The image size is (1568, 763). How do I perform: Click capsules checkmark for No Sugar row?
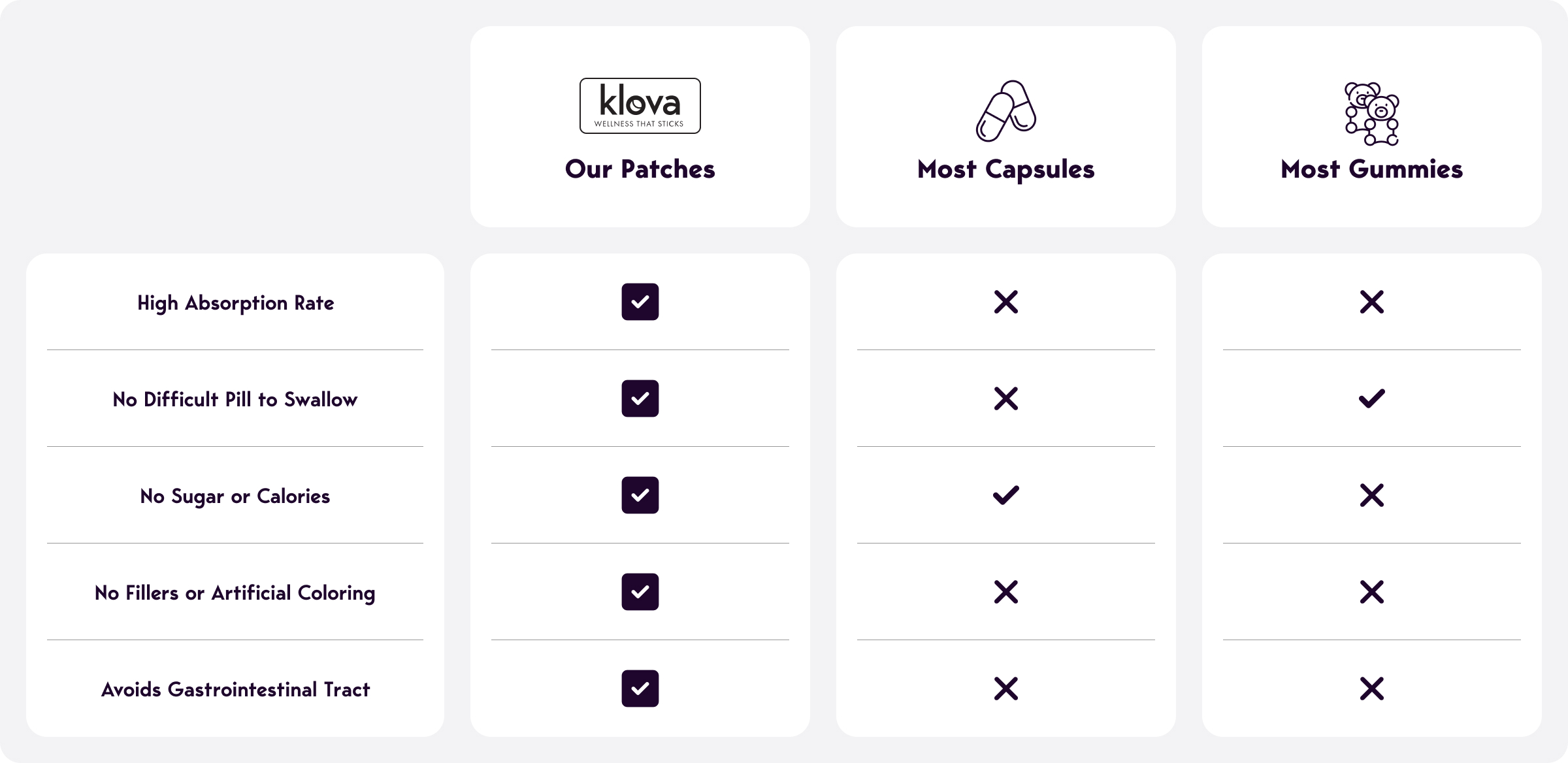(1005, 495)
